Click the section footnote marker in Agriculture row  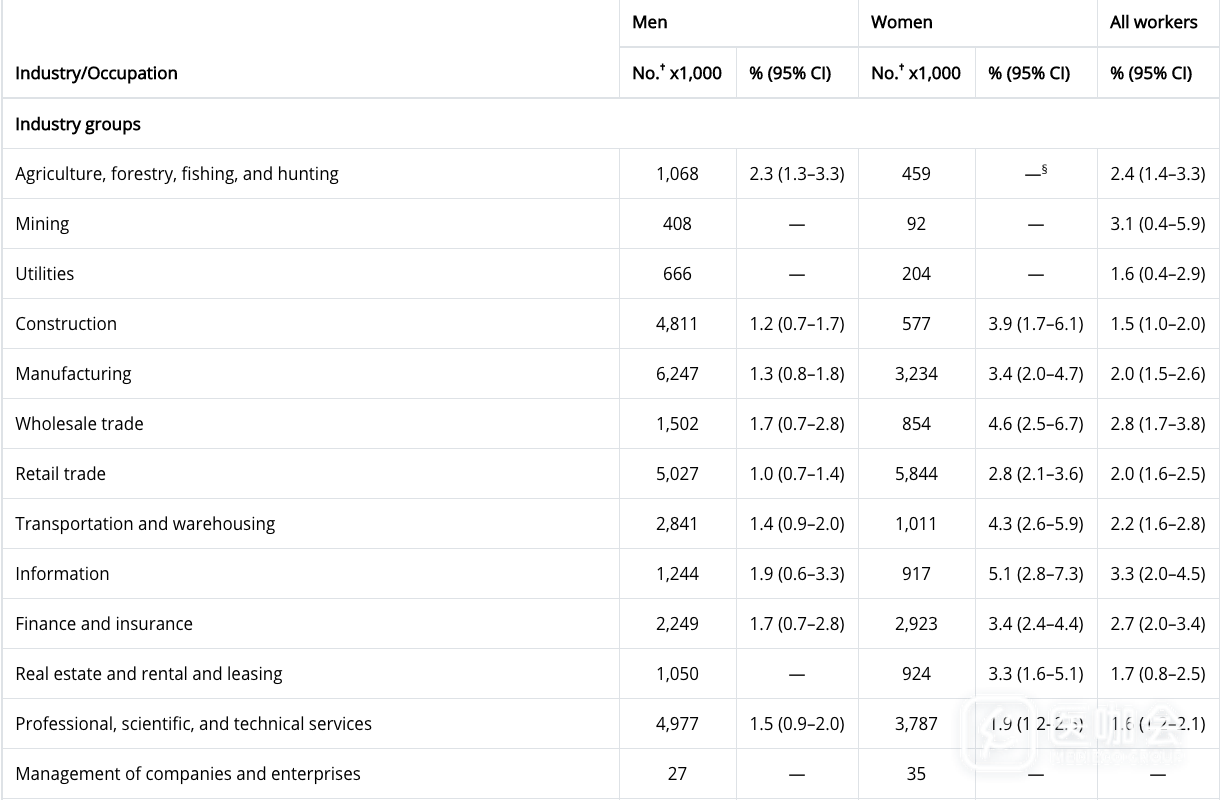coord(1044,169)
